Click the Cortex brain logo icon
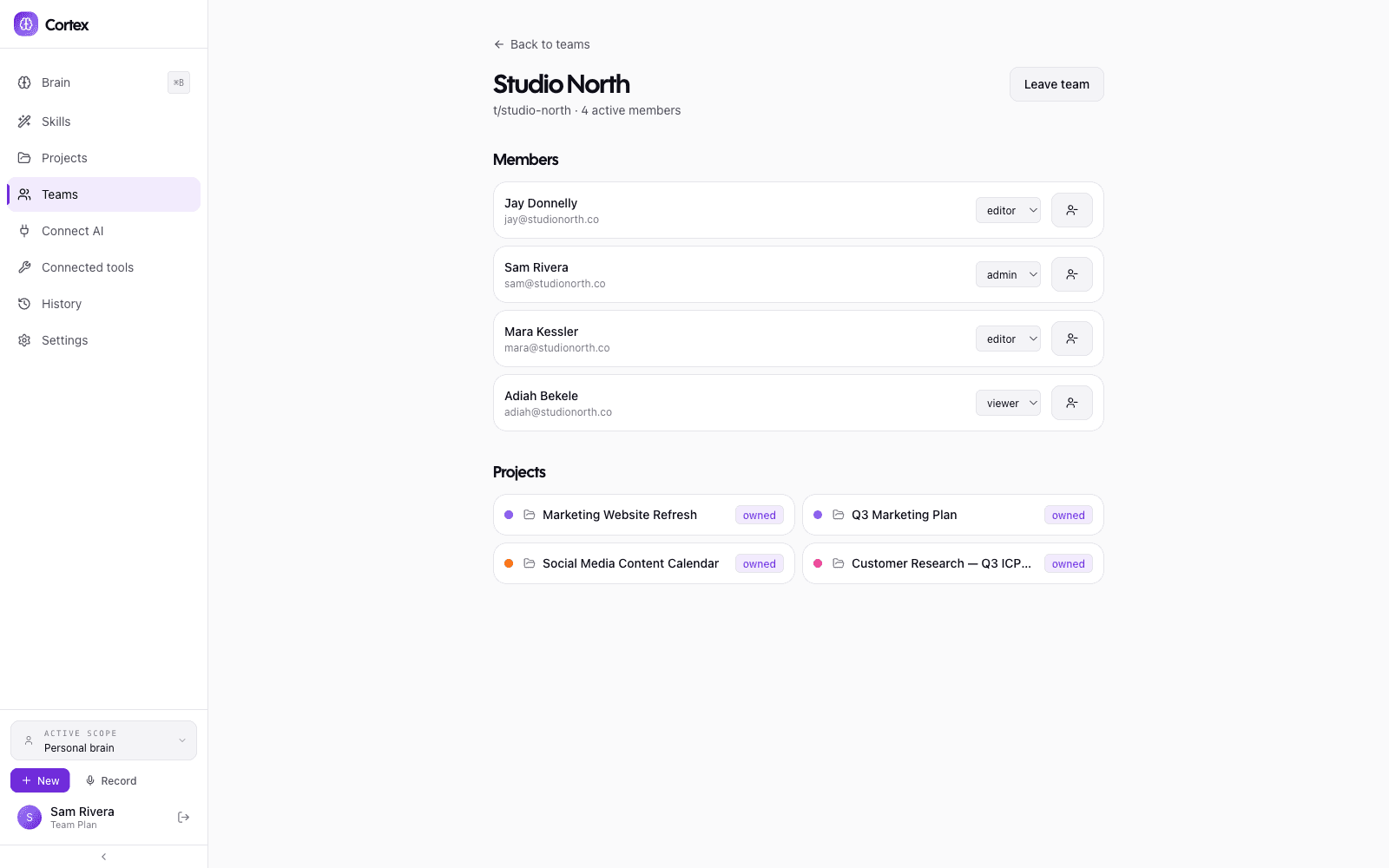 (26, 24)
